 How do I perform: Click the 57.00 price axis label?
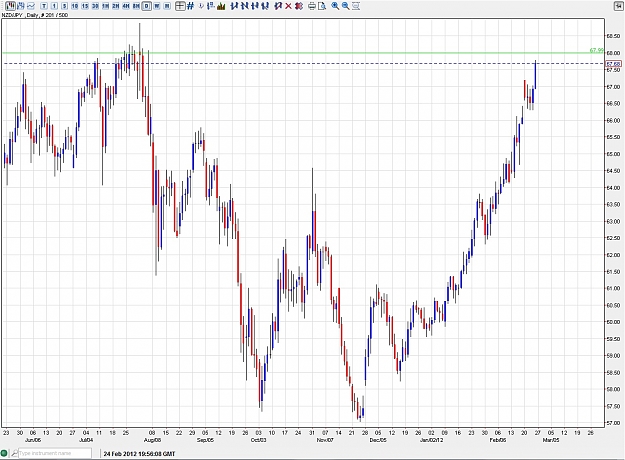613,423
